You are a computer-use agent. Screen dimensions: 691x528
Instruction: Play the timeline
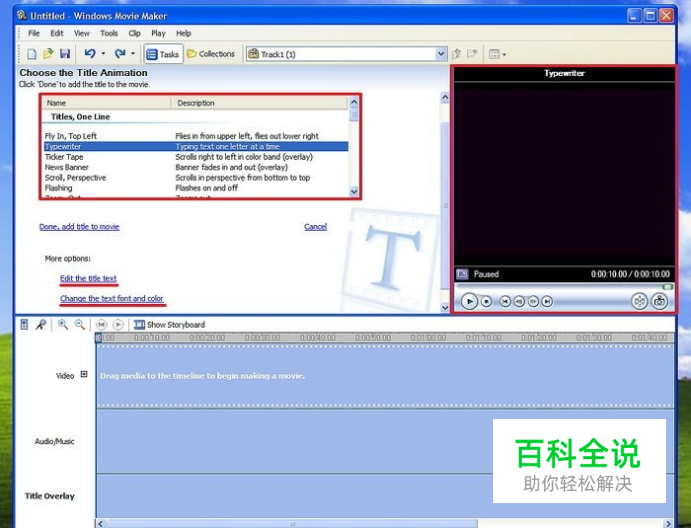(x=118, y=325)
